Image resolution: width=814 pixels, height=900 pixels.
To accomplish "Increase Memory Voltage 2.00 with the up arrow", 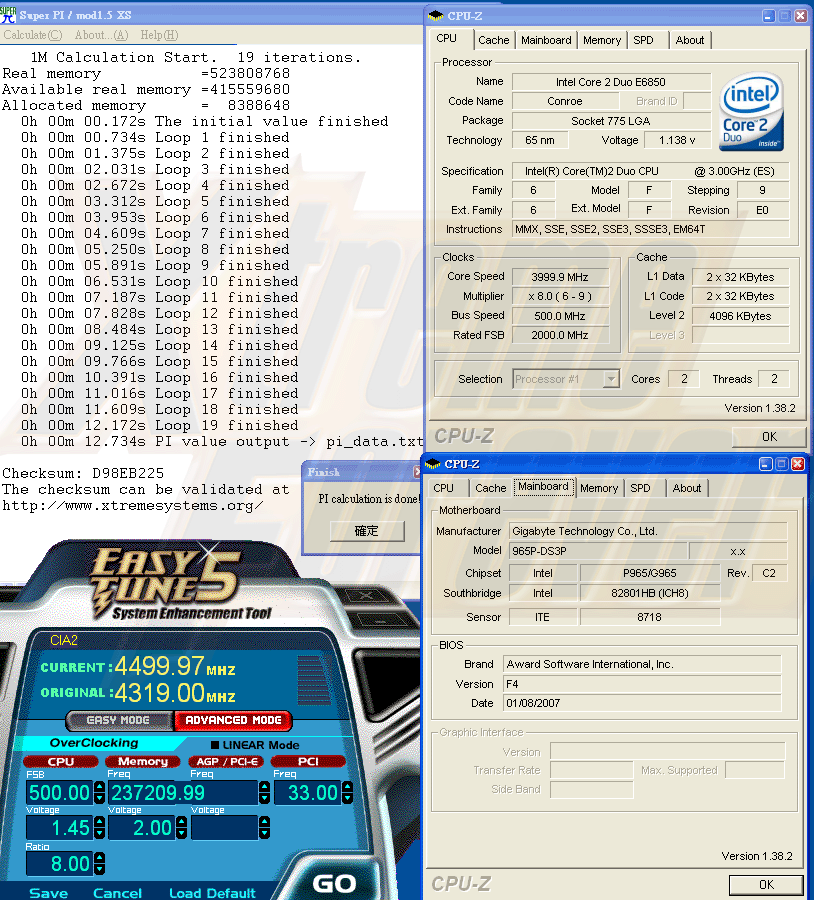I will click(x=182, y=823).
